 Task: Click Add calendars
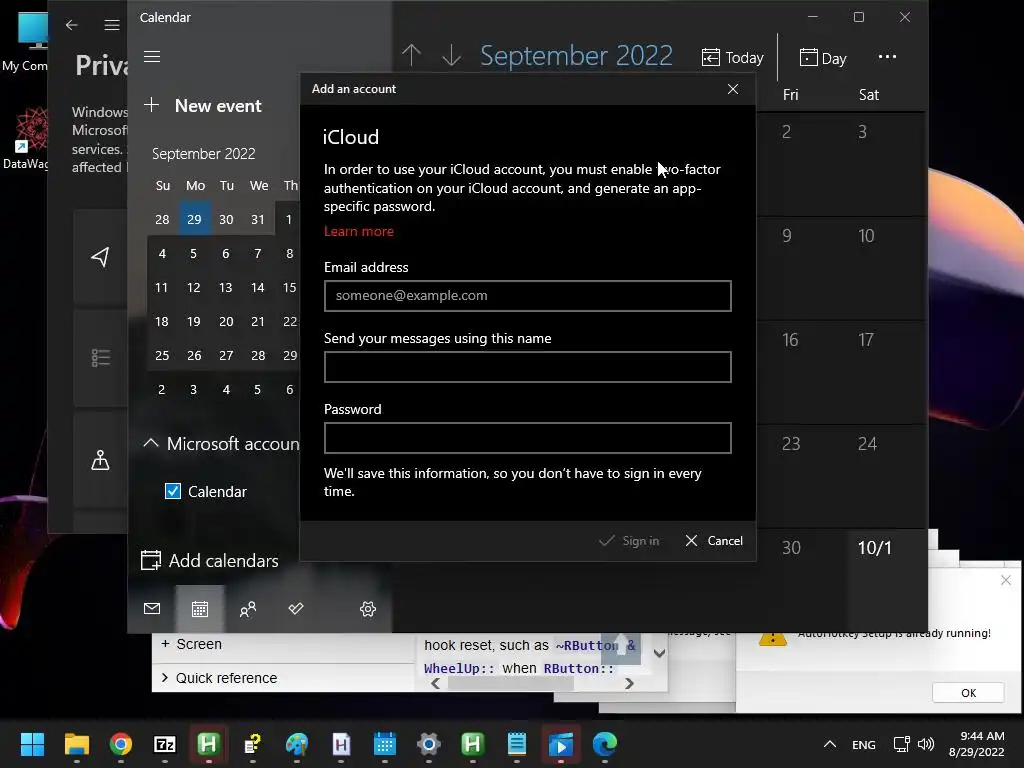(210, 560)
